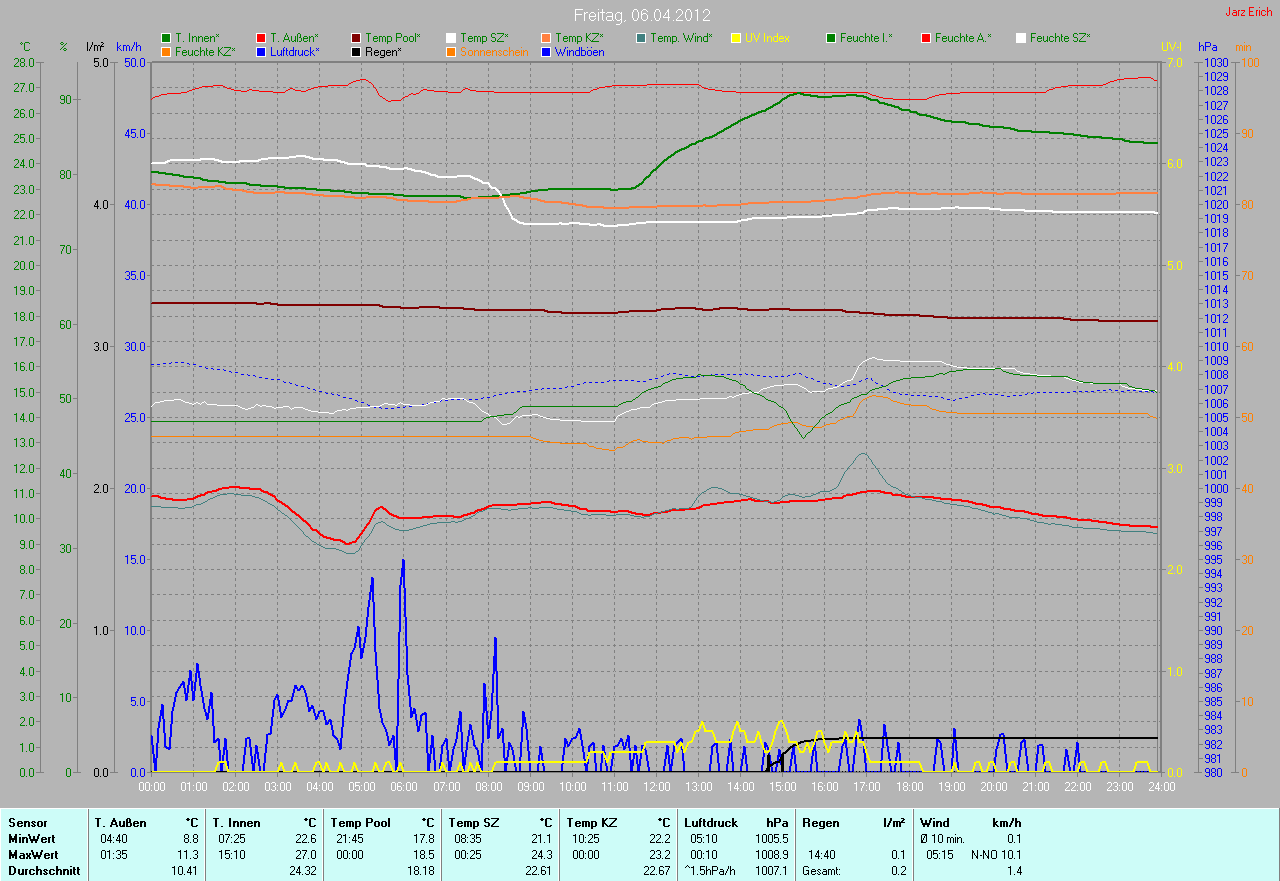
Task: Click the green T. Innen legend swatch
Action: pos(165,38)
